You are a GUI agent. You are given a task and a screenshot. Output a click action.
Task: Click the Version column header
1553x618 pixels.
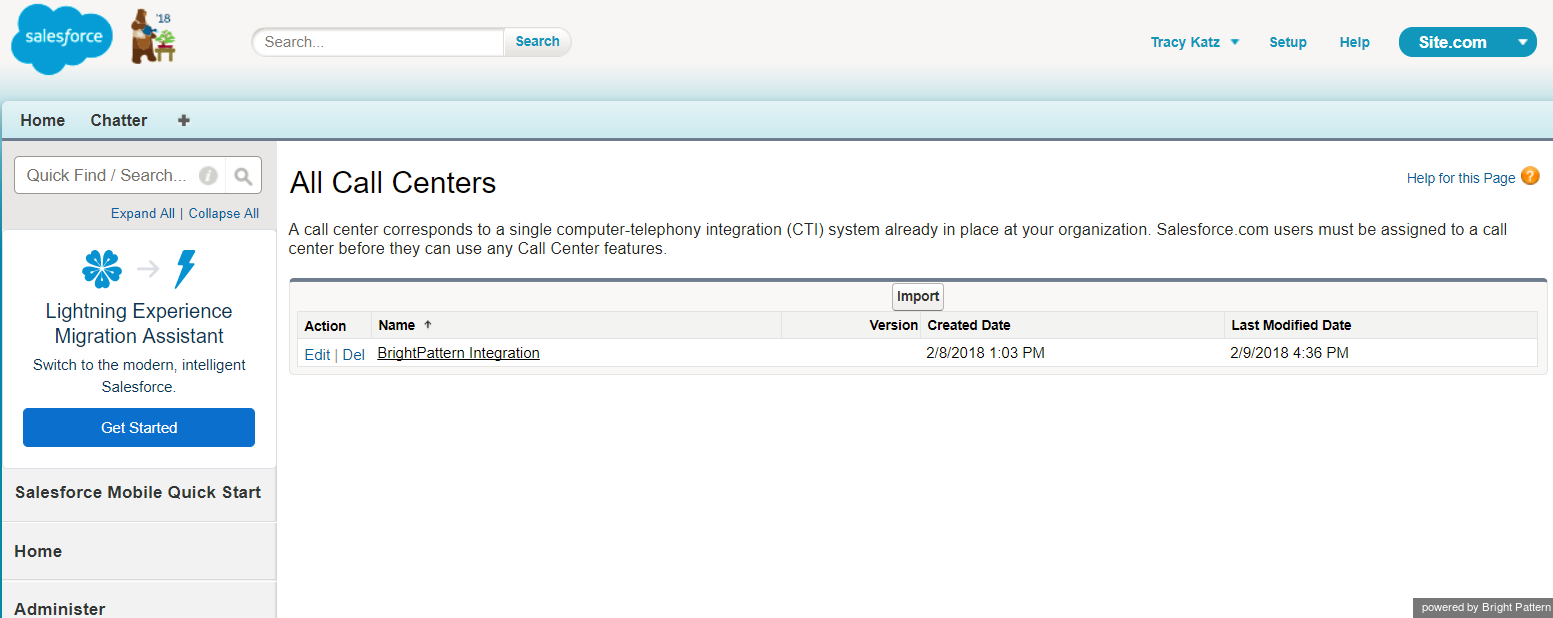(x=893, y=325)
